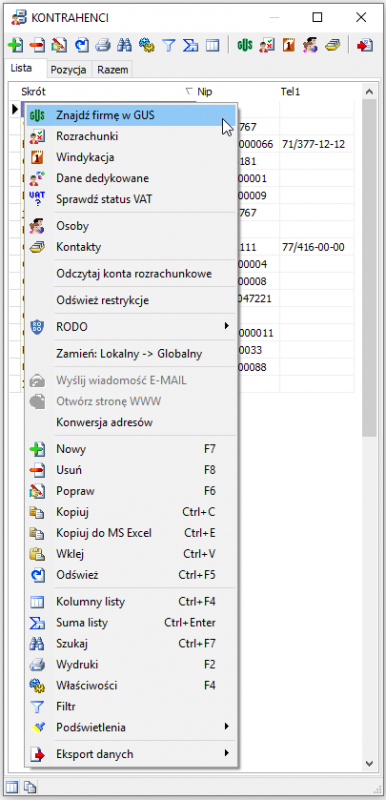
Task: Select Odśwież restrykcje menu entry
Action: tap(131, 300)
